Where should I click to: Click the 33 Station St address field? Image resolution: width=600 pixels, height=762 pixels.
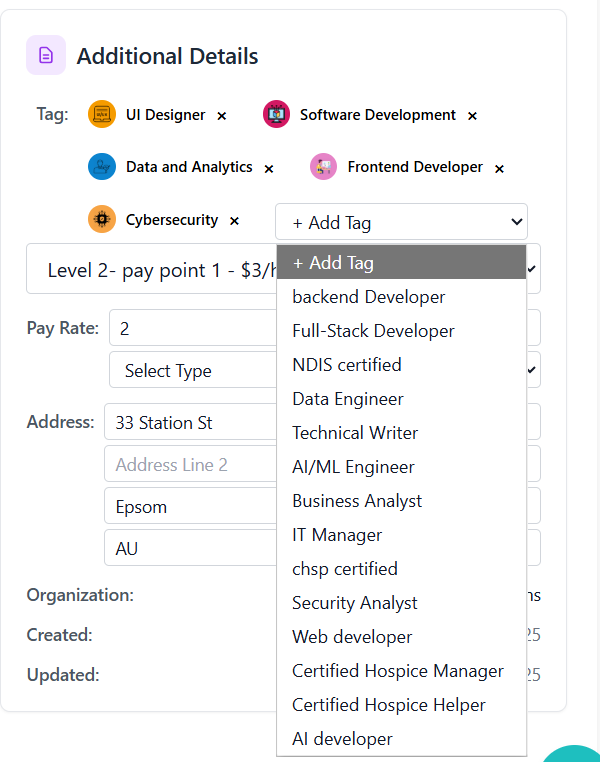pos(190,422)
